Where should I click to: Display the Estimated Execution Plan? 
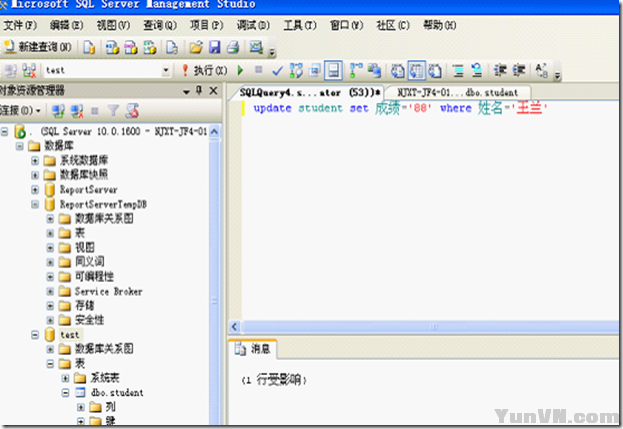[296, 71]
